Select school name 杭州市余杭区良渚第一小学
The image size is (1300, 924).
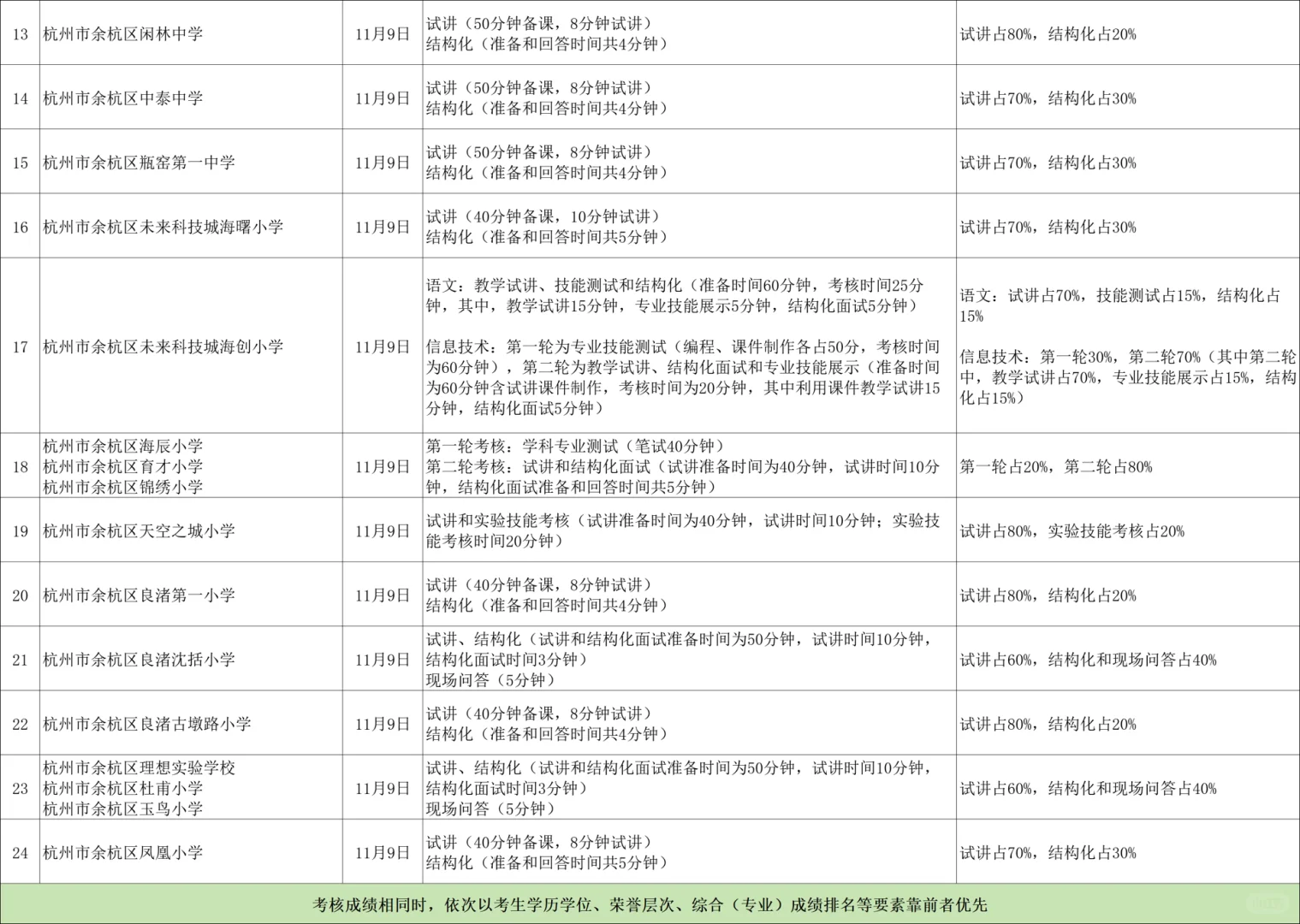(x=139, y=595)
